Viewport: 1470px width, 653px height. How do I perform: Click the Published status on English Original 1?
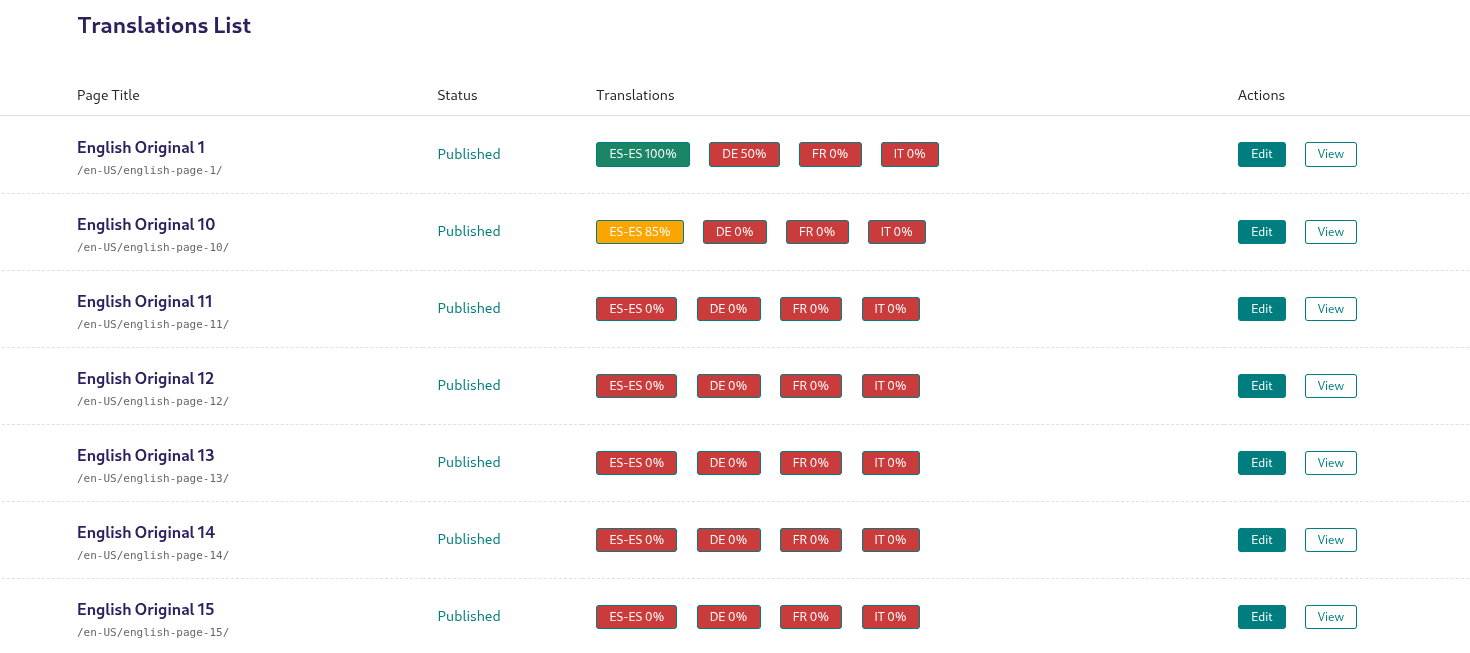pyautogui.click(x=468, y=154)
